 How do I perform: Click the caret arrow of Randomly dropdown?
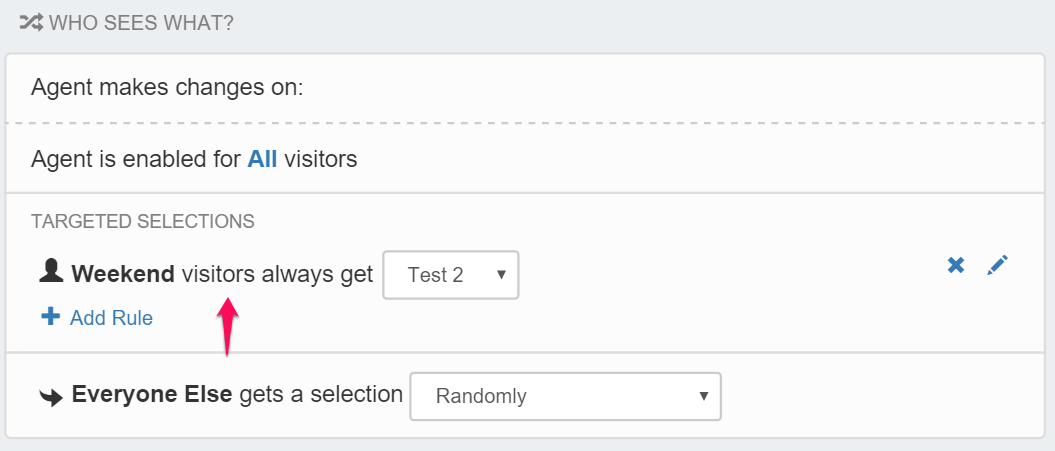(x=704, y=396)
